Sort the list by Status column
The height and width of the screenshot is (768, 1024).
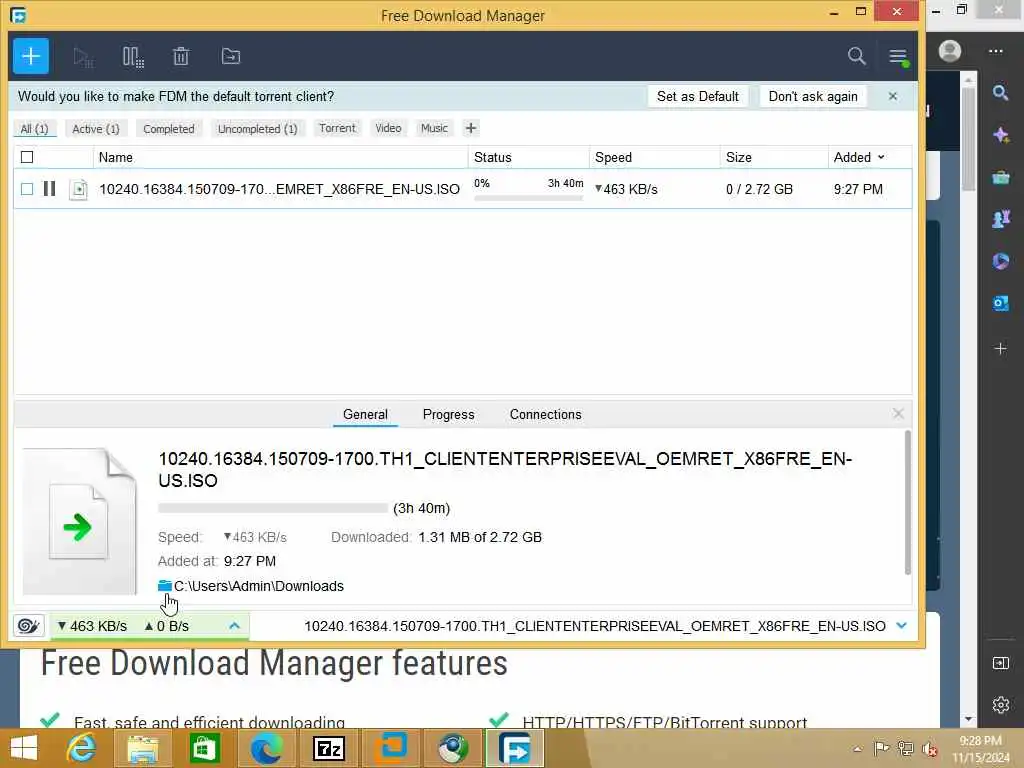tap(492, 157)
